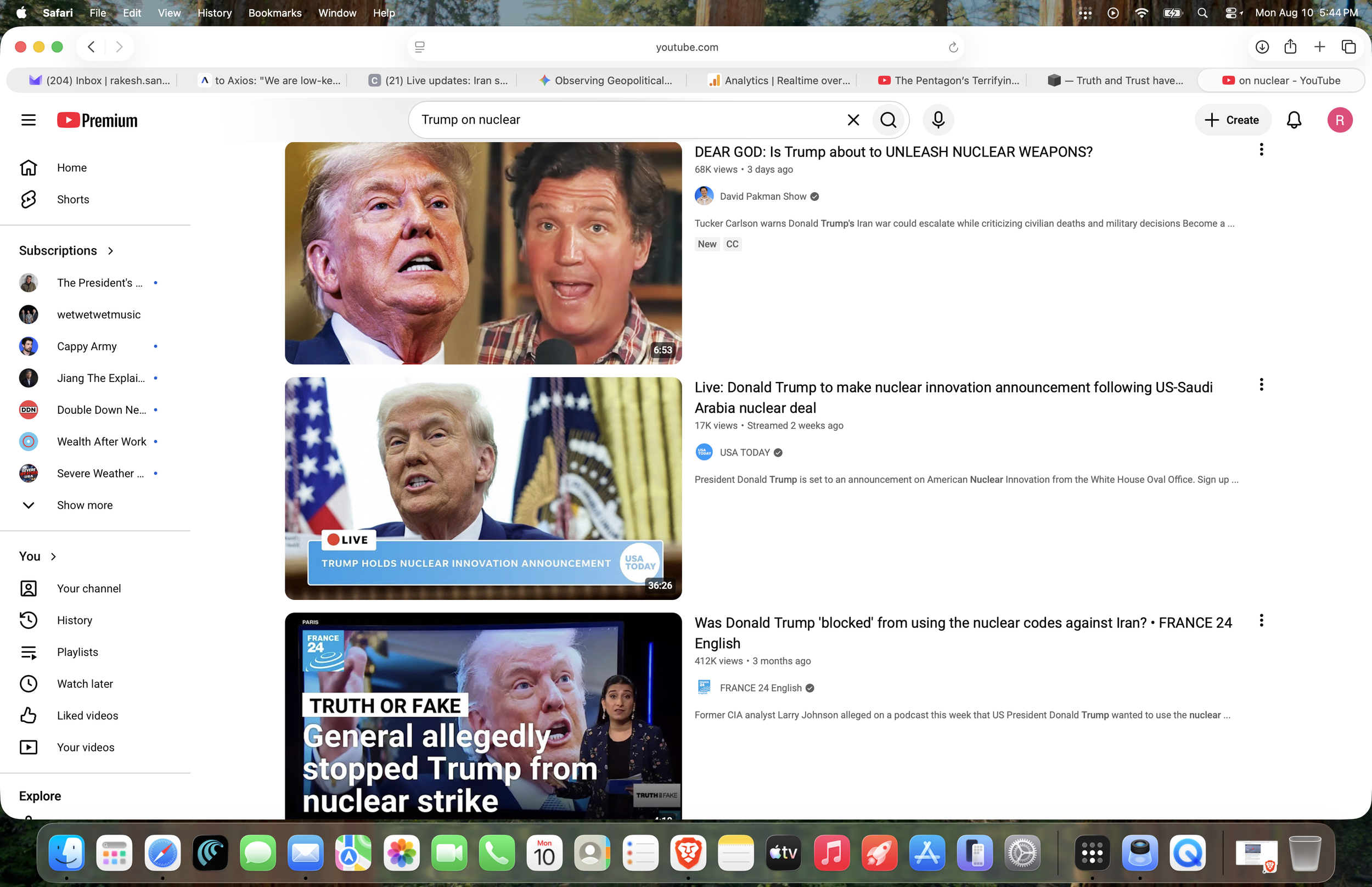The width and height of the screenshot is (1372, 887).
Task: Go back in Safari
Action: pos(91,47)
